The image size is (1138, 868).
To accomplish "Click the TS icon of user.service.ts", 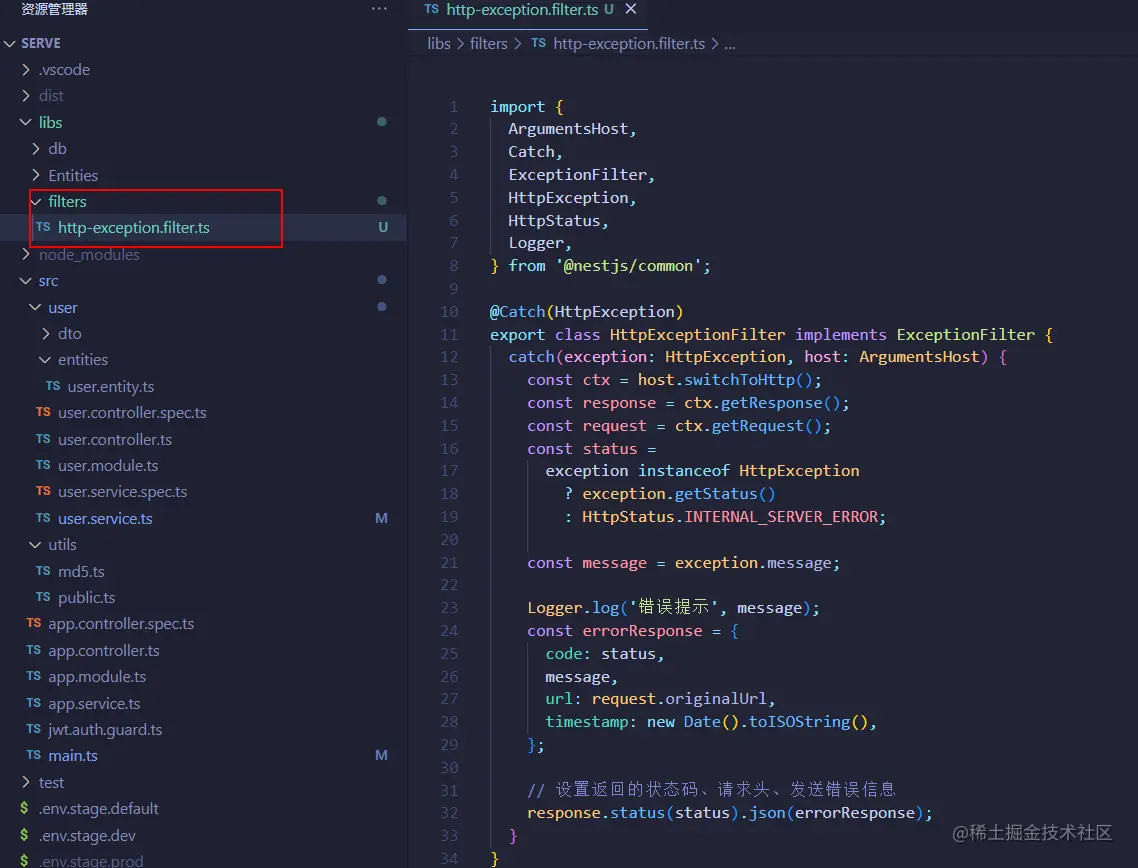I will pyautogui.click(x=44, y=517).
